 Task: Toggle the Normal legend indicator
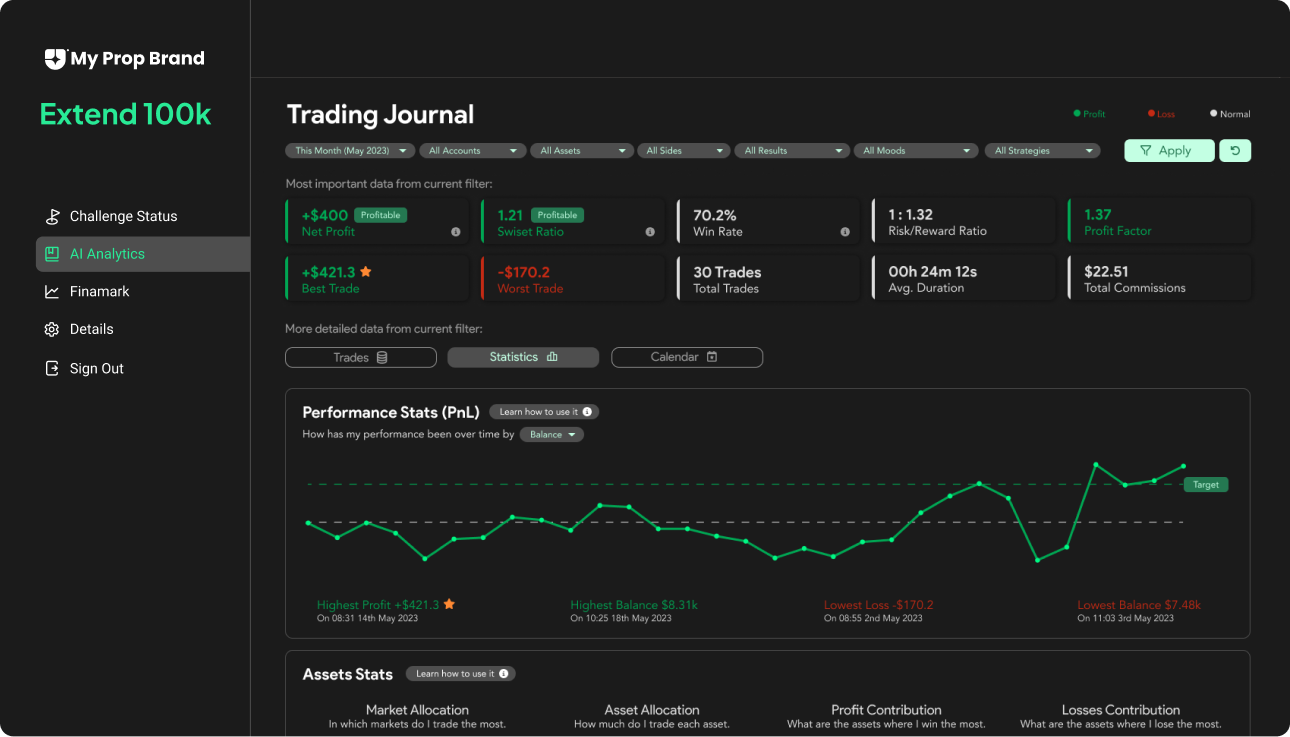(1230, 114)
